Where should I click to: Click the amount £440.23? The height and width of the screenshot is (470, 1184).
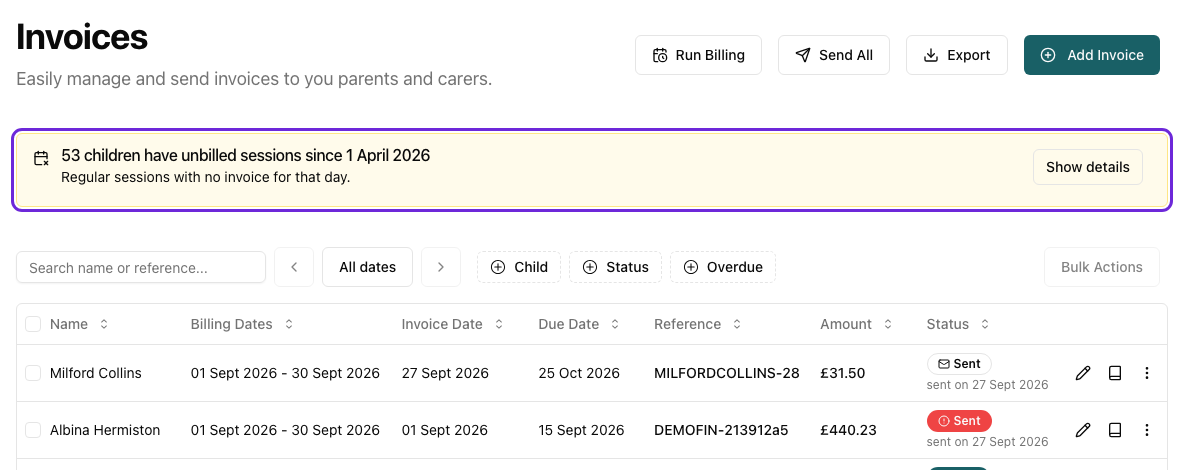pyautogui.click(x=848, y=430)
